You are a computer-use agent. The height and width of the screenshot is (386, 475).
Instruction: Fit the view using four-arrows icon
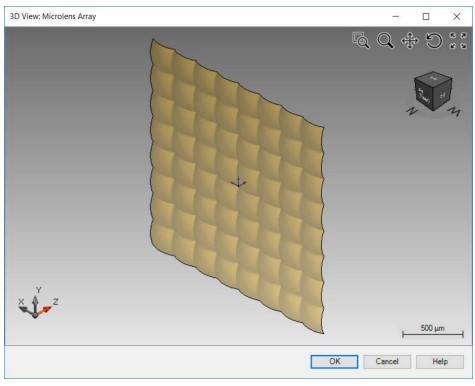pyautogui.click(x=458, y=41)
